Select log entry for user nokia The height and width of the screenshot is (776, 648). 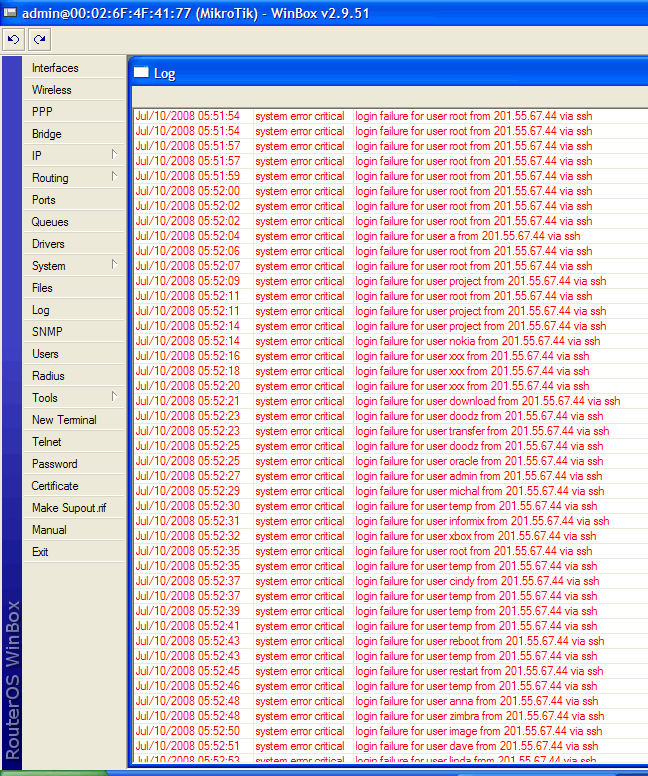point(391,341)
